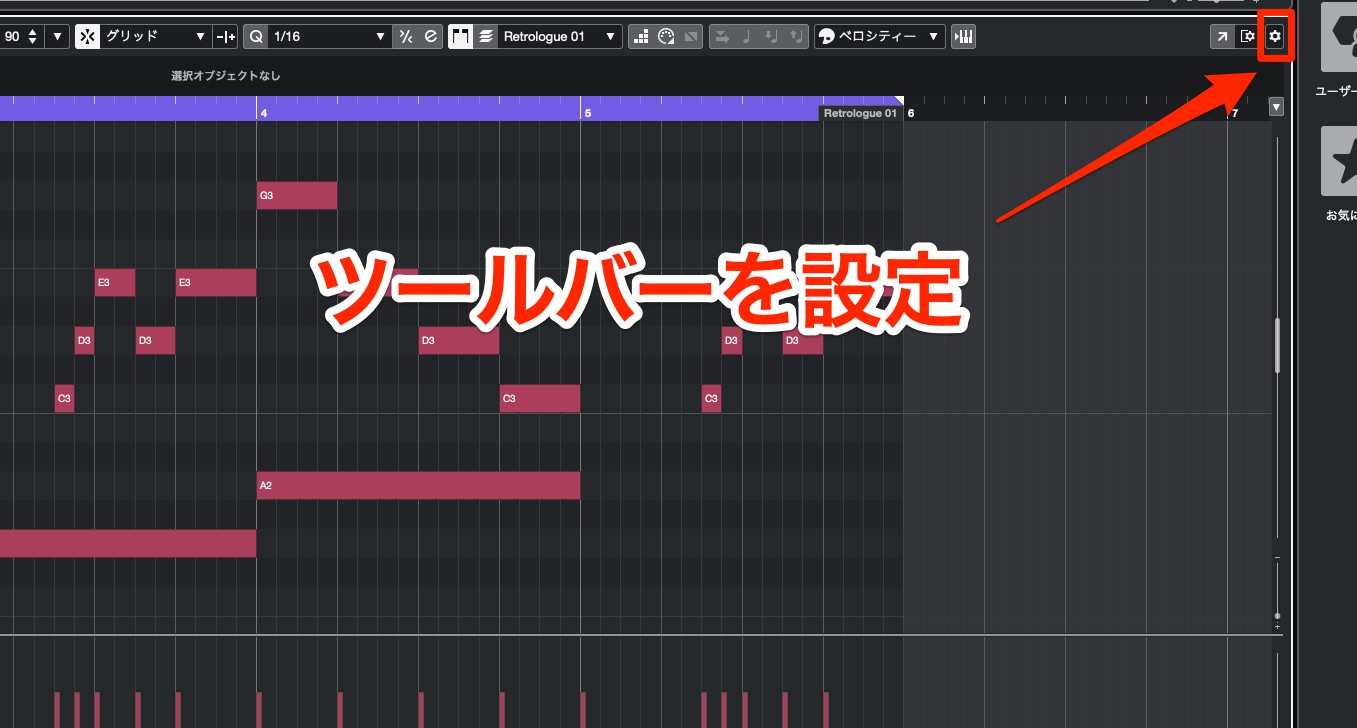The width and height of the screenshot is (1357, 728).
Task: Click the 選択オブジェクトなし info line text
Action: coord(226,76)
